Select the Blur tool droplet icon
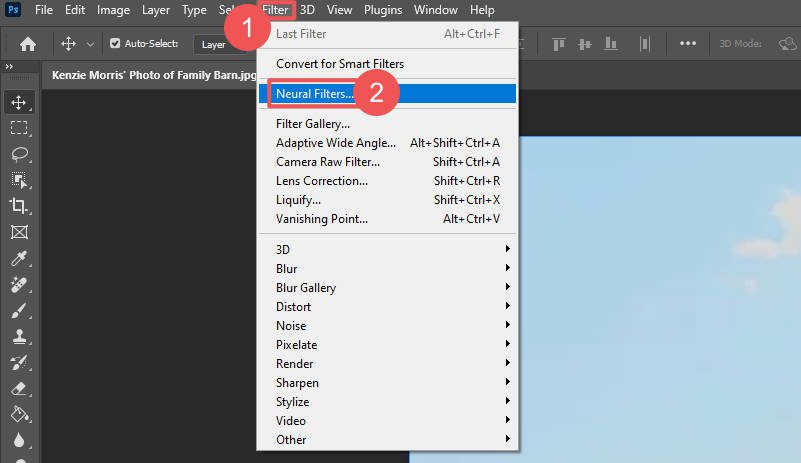This screenshot has height=463, width=801. 19,440
